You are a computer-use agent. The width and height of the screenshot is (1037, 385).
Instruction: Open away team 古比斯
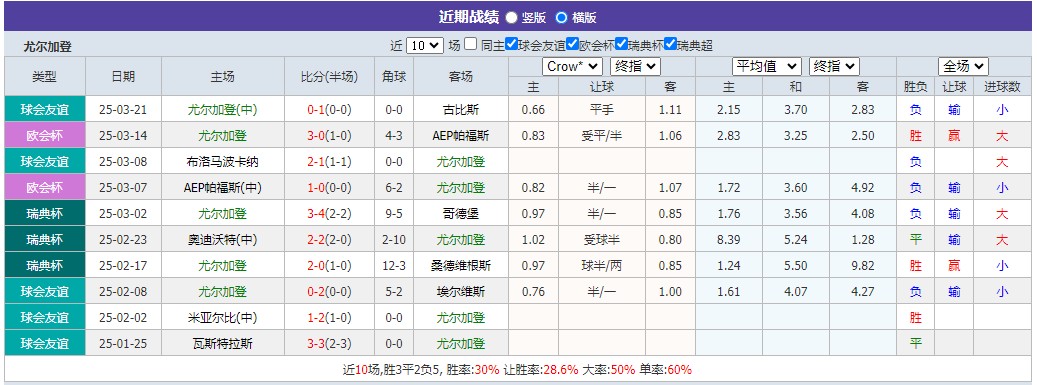click(460, 110)
